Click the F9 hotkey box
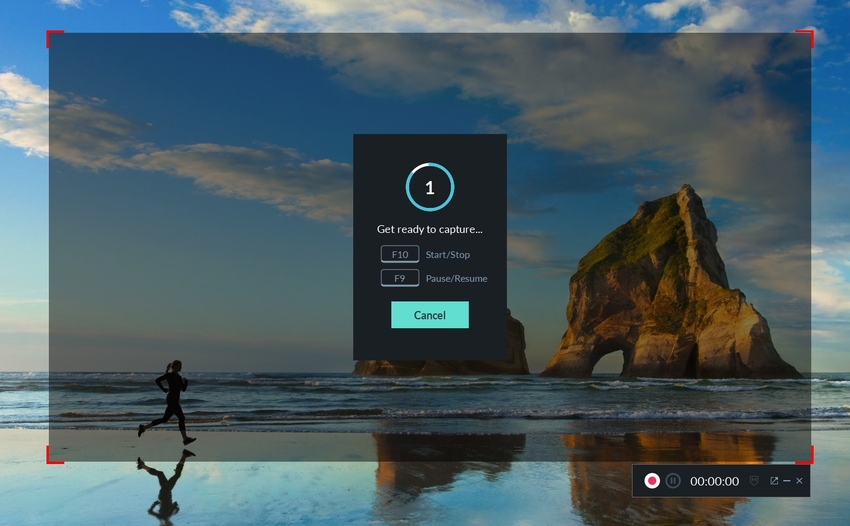 400,278
